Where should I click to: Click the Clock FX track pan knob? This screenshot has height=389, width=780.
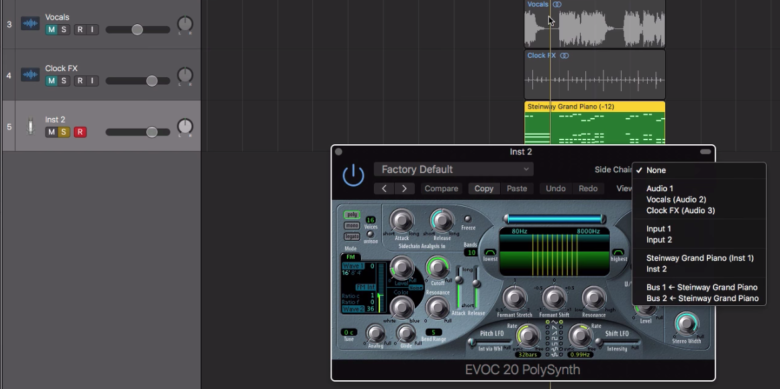click(x=185, y=75)
